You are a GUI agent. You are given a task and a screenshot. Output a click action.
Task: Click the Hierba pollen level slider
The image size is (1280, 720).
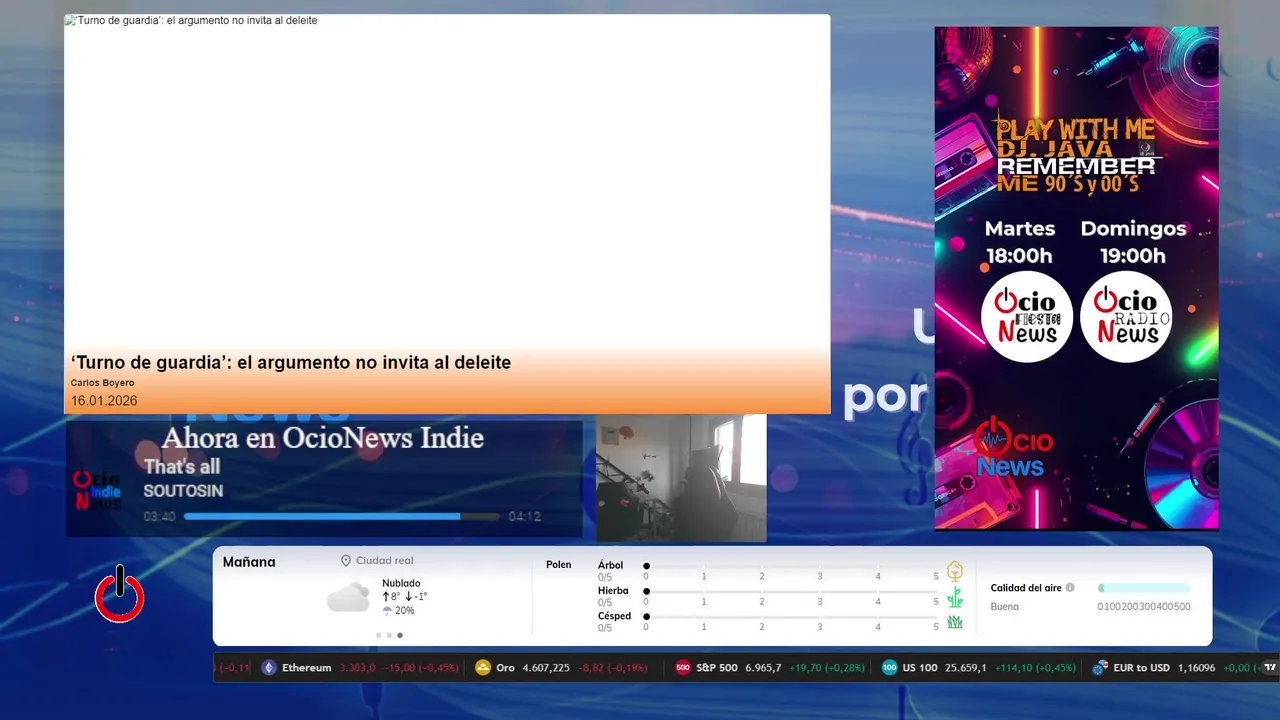[x=791, y=592]
